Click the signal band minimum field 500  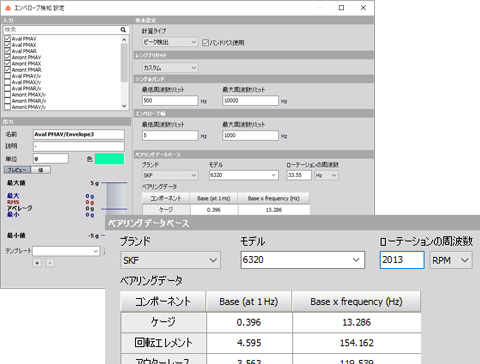point(170,101)
